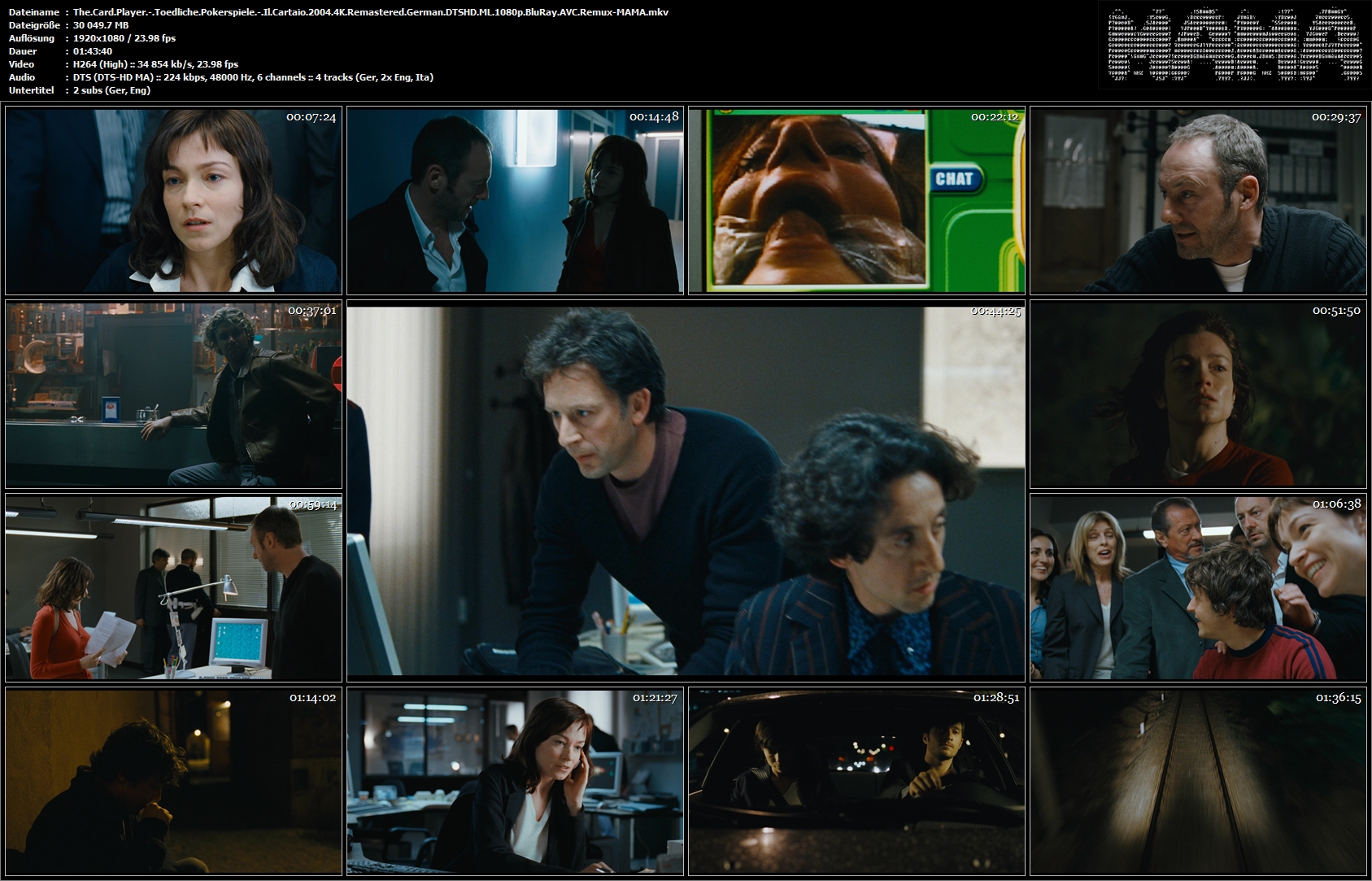Open the thumbnail at 00:29:37
This screenshot has height=881, width=1372.
pyautogui.click(x=1198, y=200)
